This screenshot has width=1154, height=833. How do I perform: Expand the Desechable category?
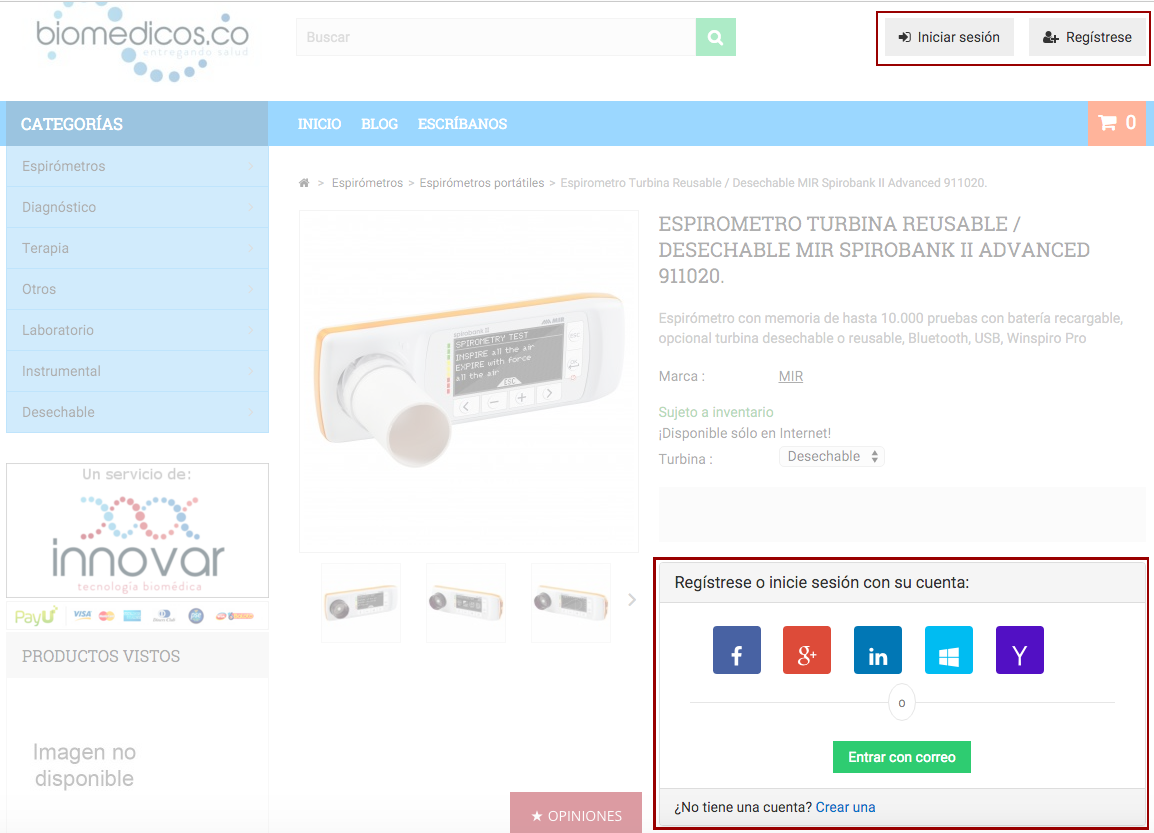(138, 412)
